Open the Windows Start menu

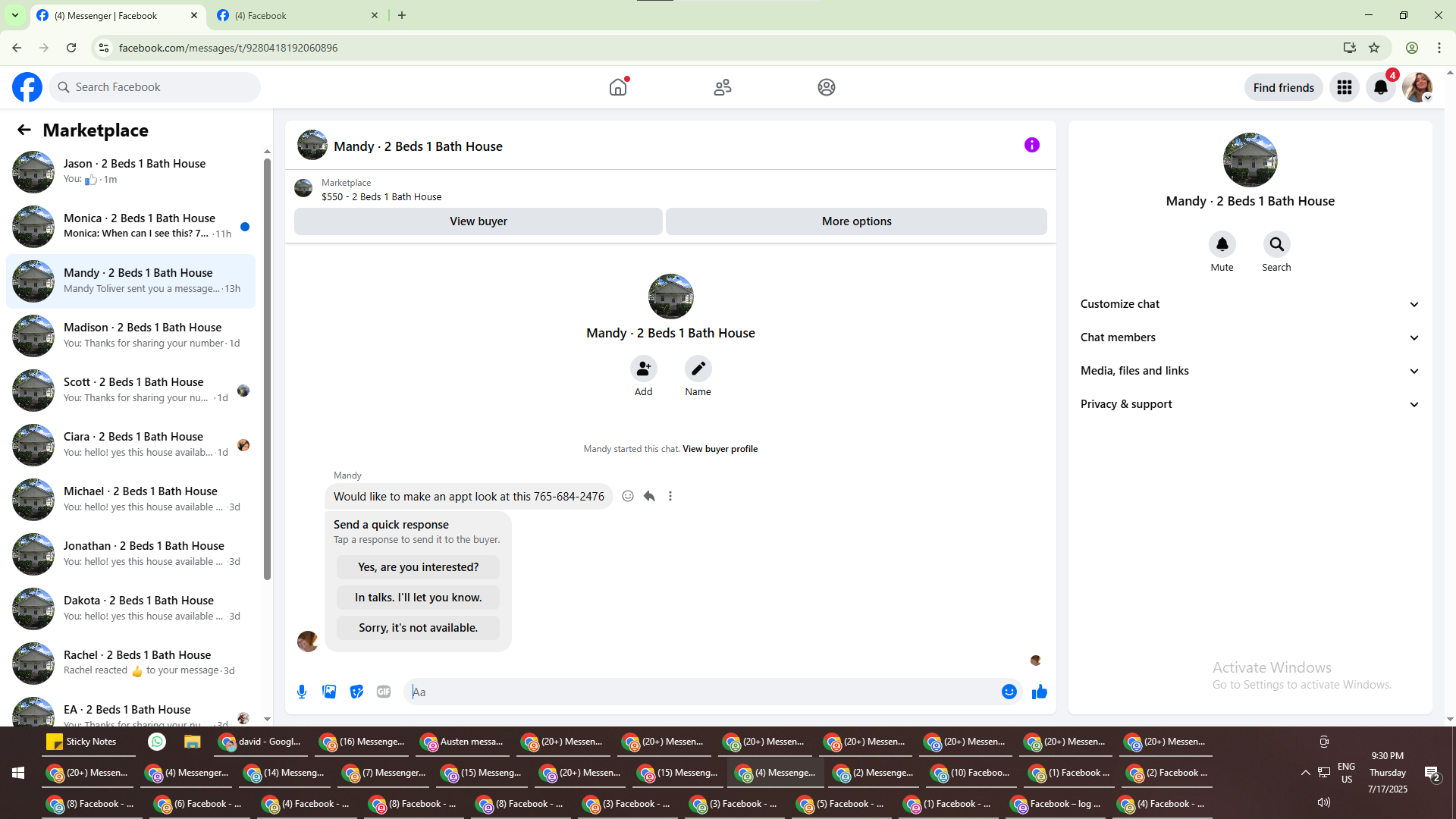pyautogui.click(x=18, y=773)
